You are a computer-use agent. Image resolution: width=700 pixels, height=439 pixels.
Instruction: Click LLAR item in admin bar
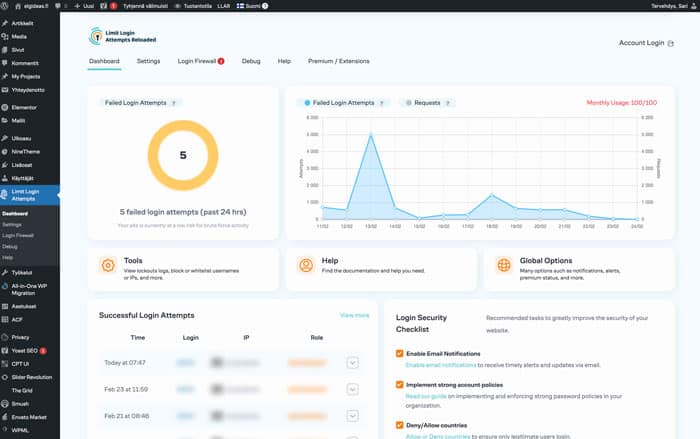pyautogui.click(x=224, y=6)
